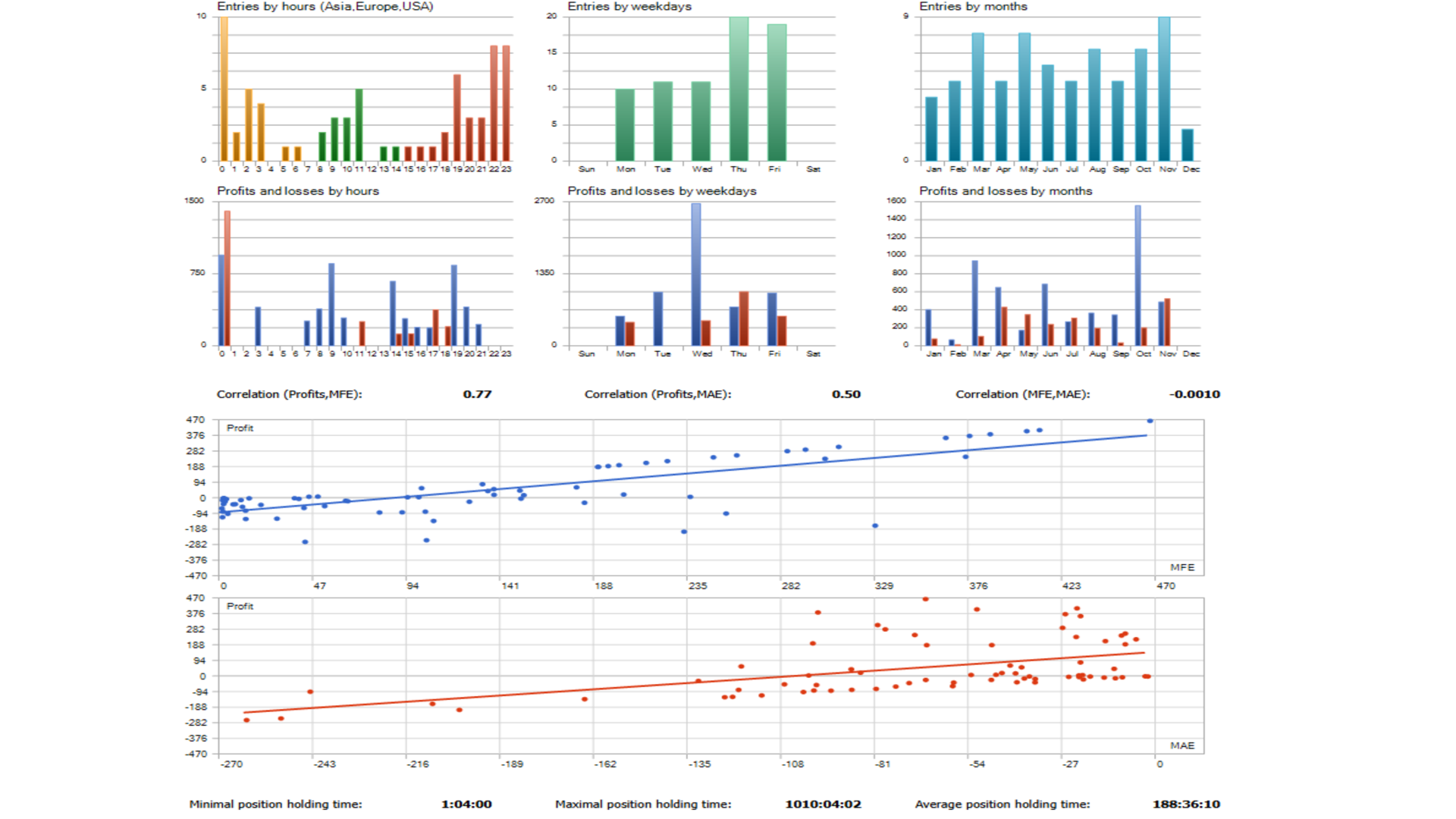Click the "Profits and losses by months" title

(1006, 191)
